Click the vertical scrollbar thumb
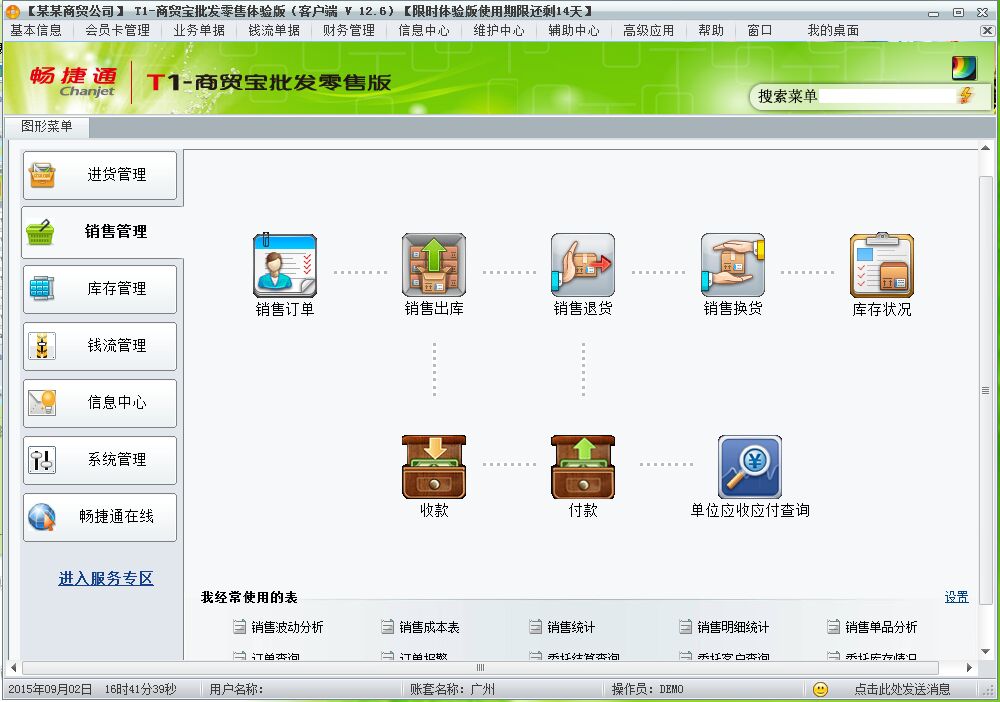 pos(985,390)
